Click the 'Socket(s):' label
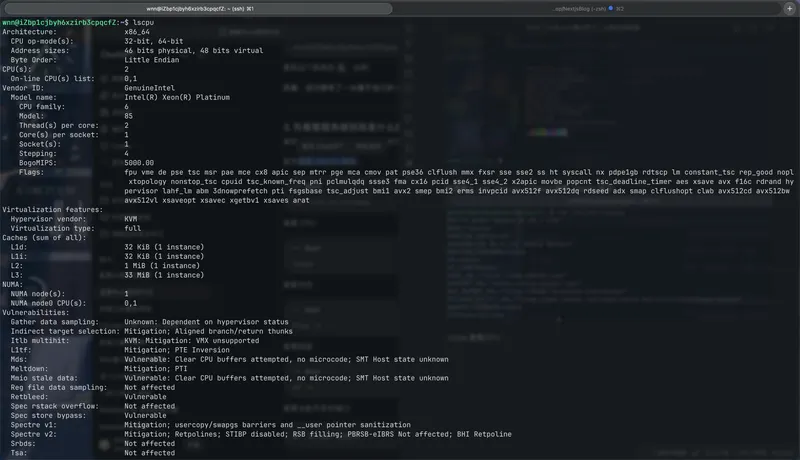Image resolution: width=800 pixels, height=460 pixels. 40,144
